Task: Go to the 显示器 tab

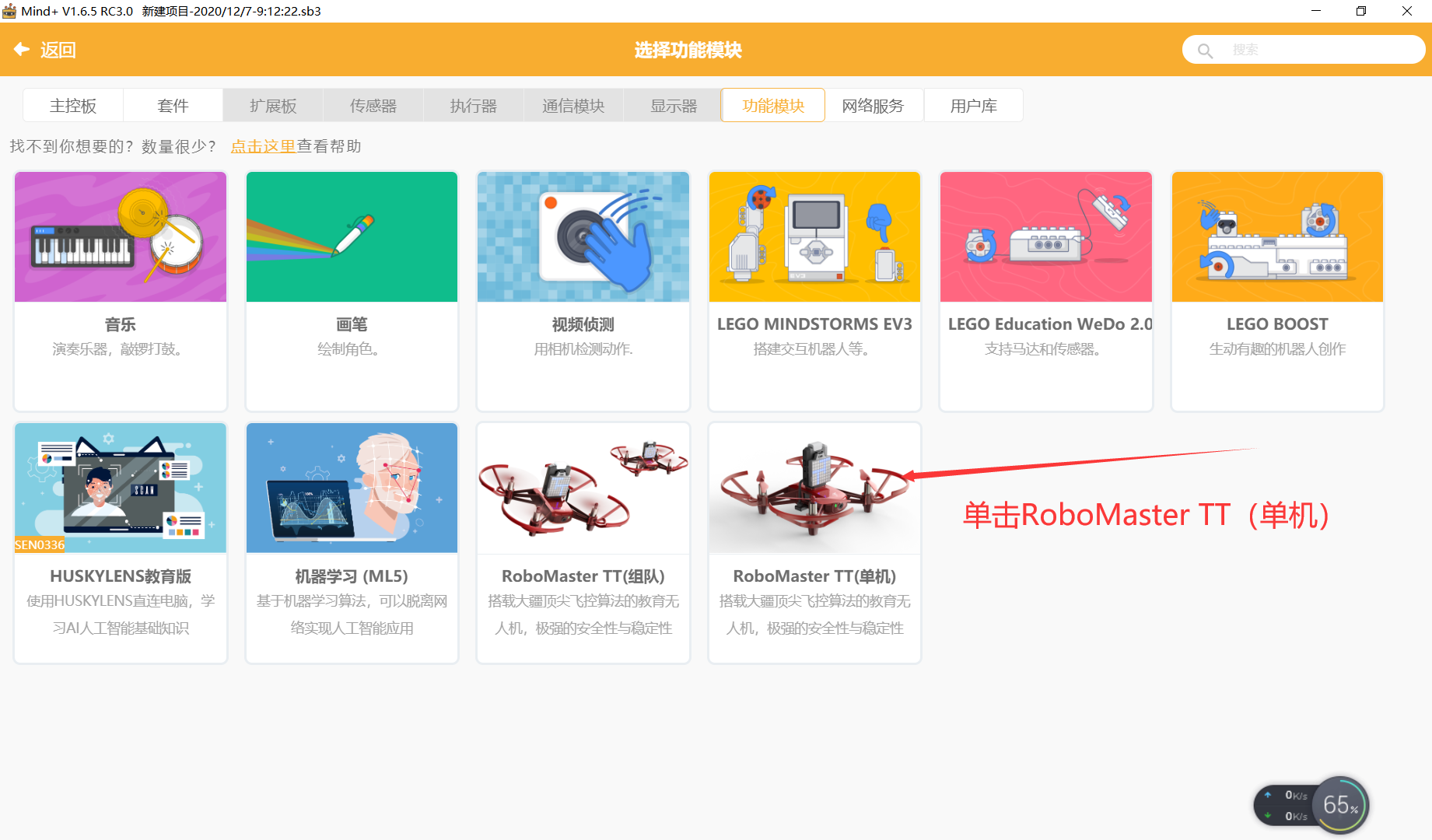Action: (x=674, y=106)
